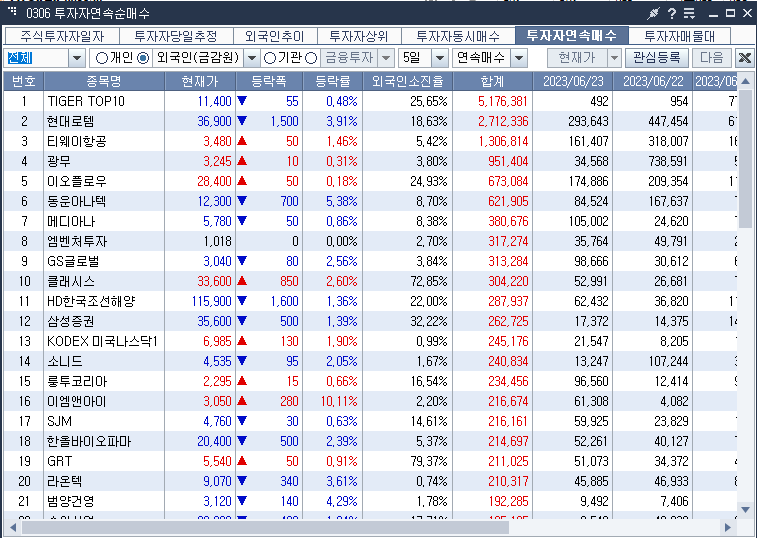Screen dimensions: 757x538
Task: Click the horizontal scrollbar left arrow
Action: 12,527
